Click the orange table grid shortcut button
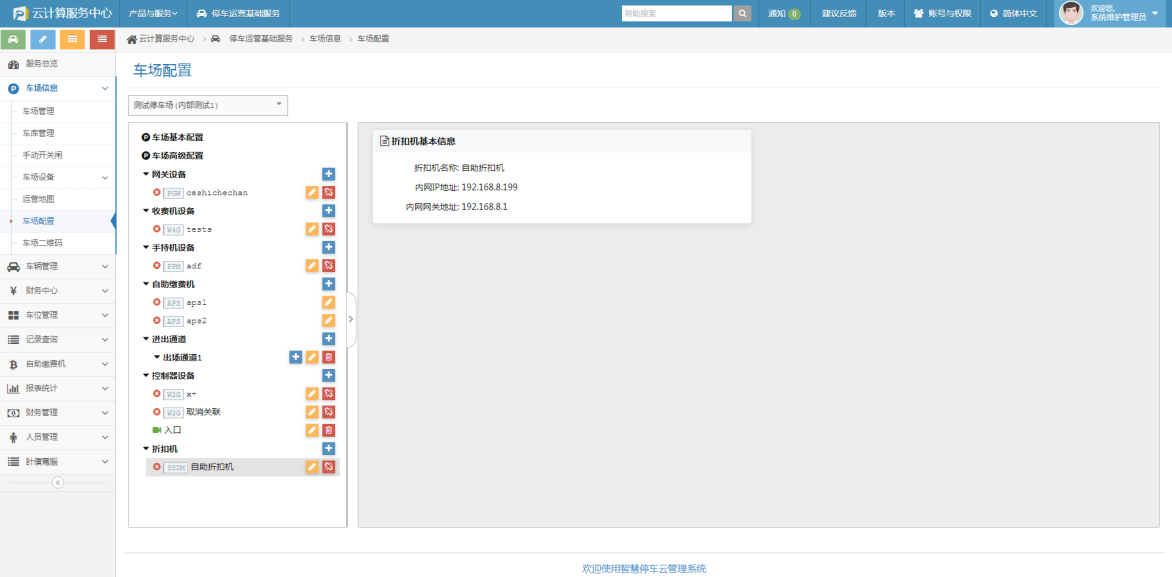The image size is (1172, 577). pyautogui.click(x=72, y=39)
